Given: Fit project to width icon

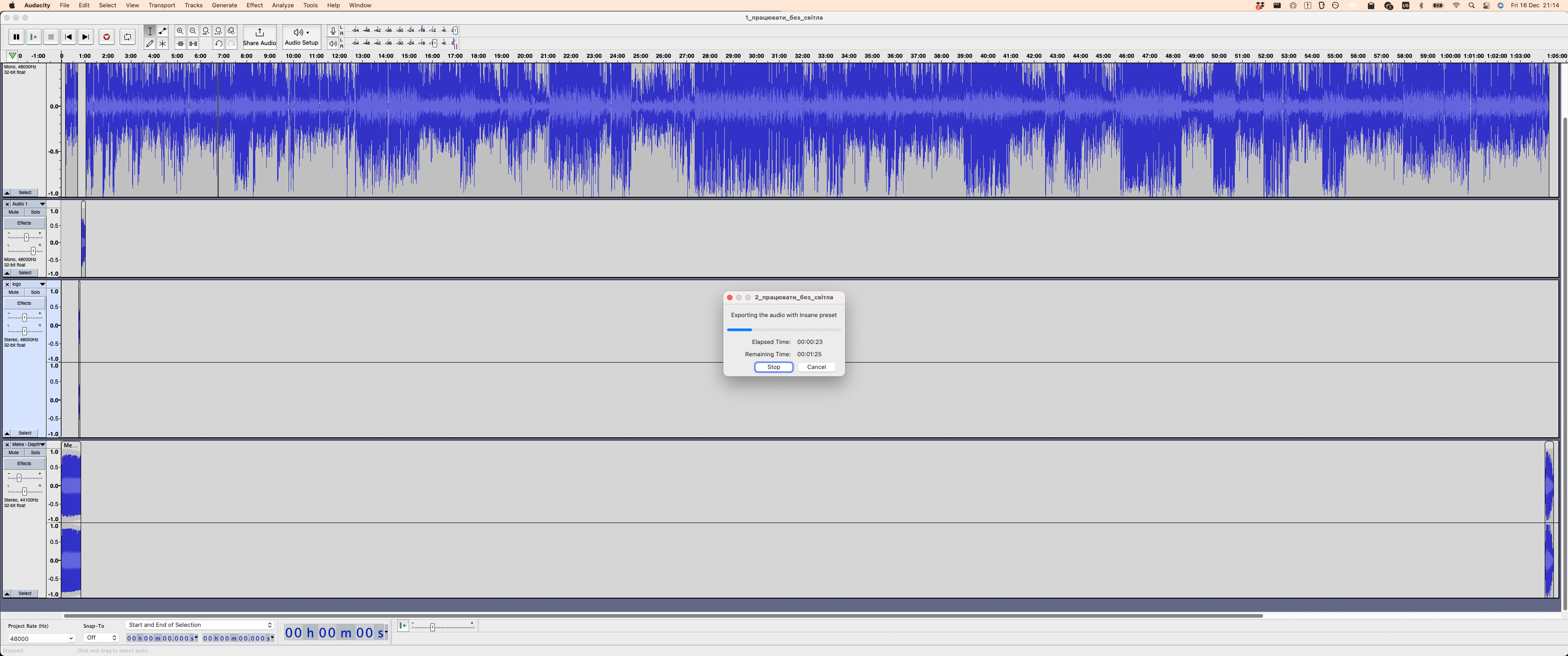Looking at the screenshot, I should point(218,31).
